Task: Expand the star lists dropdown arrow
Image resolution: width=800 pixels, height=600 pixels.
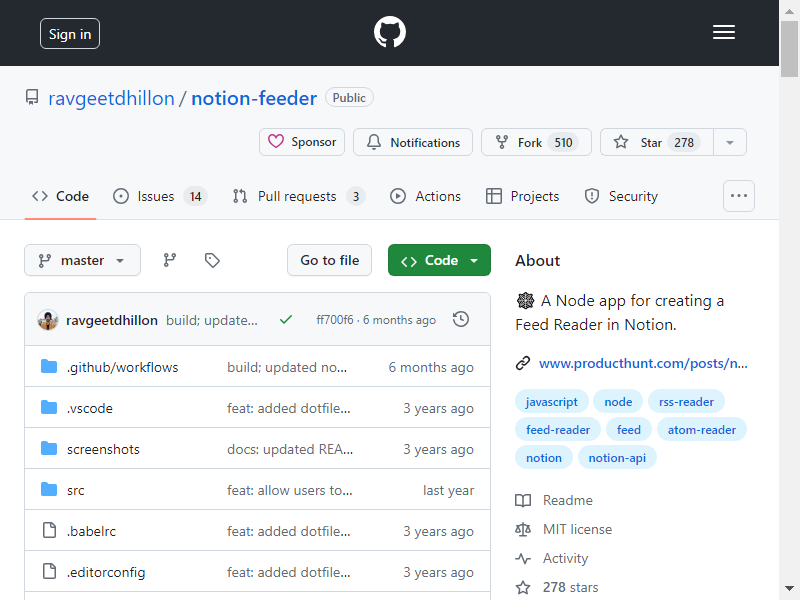Action: coord(730,142)
